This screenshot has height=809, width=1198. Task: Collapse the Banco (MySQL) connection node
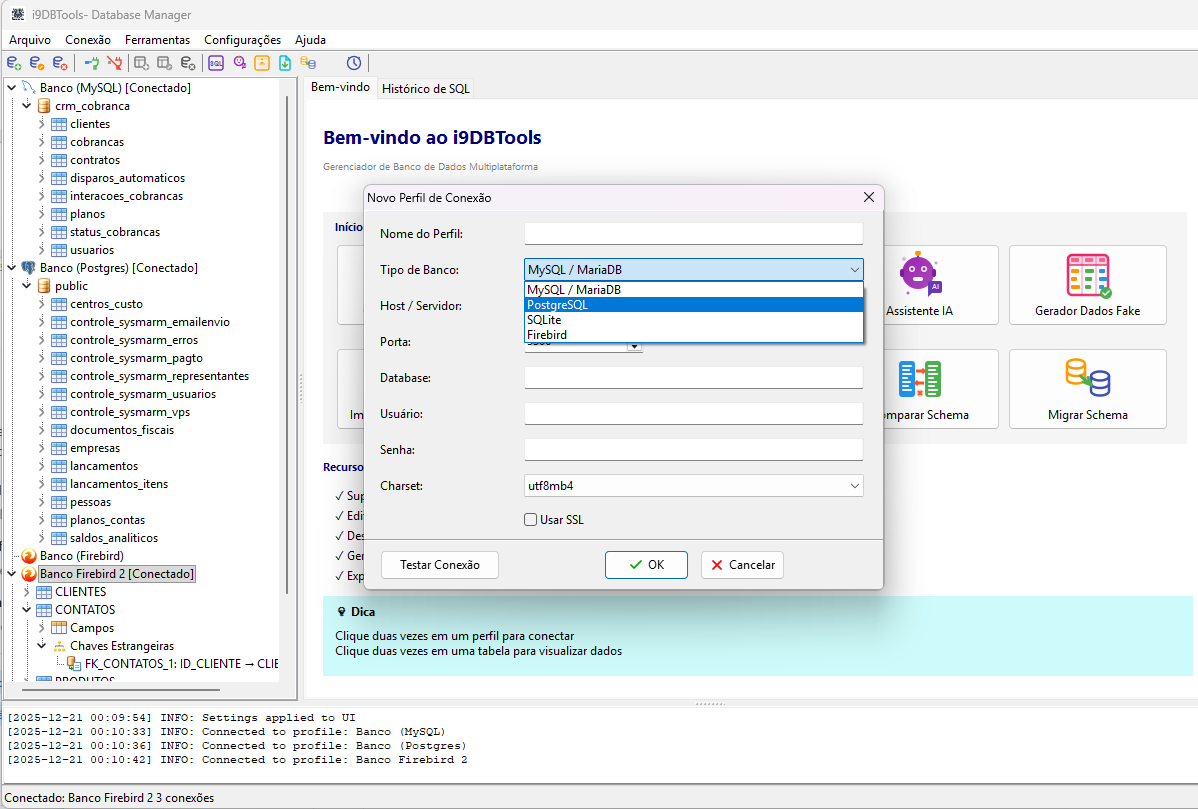point(11,88)
